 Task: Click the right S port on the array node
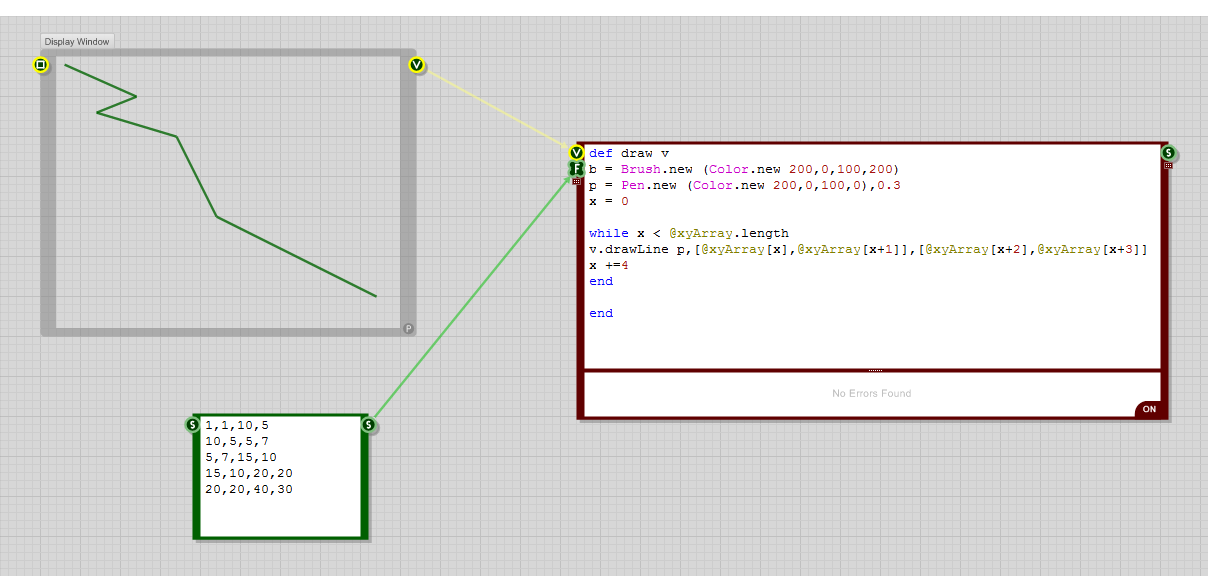click(x=368, y=425)
